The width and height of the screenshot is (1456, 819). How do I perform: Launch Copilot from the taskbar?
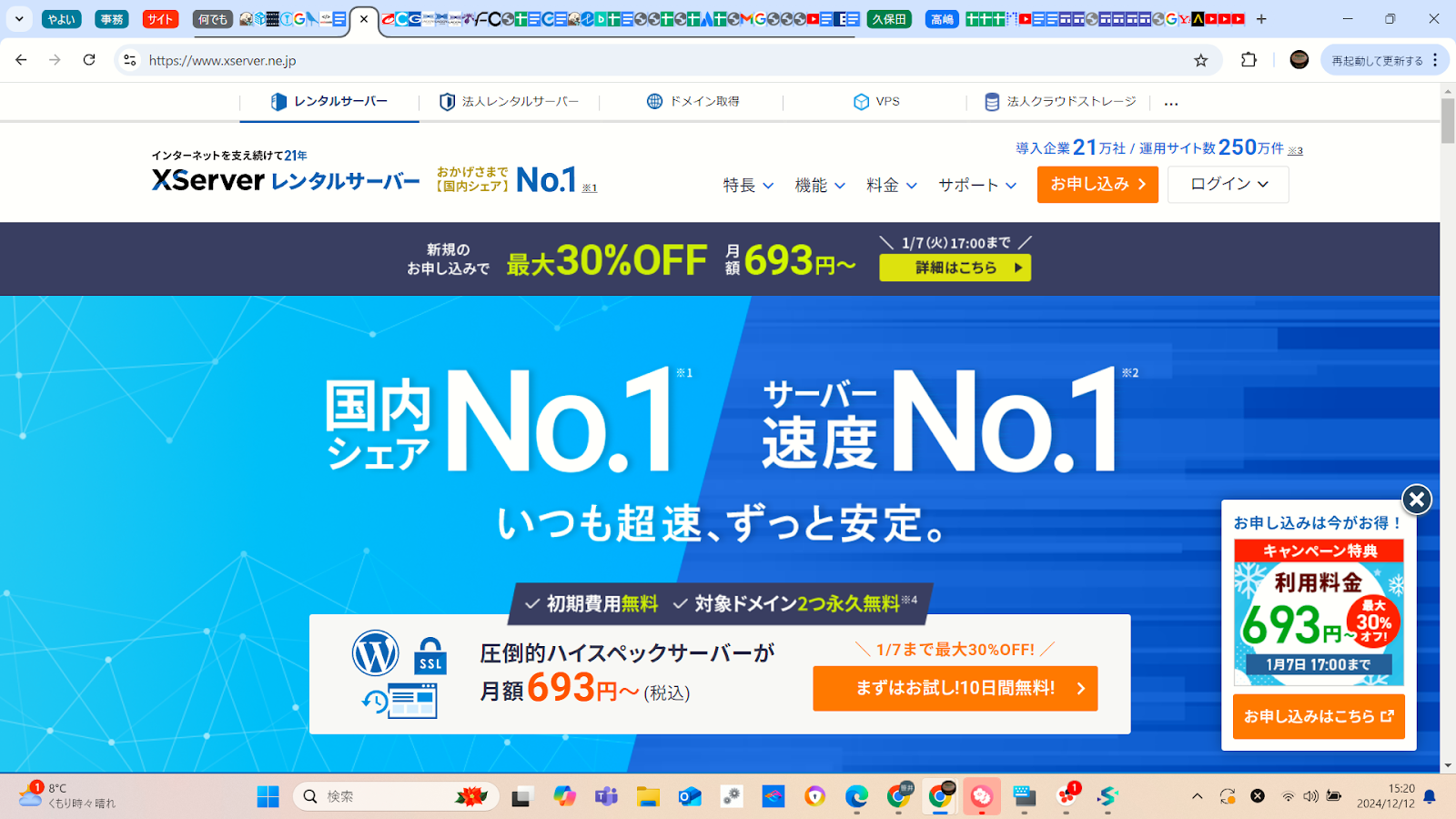(x=564, y=797)
